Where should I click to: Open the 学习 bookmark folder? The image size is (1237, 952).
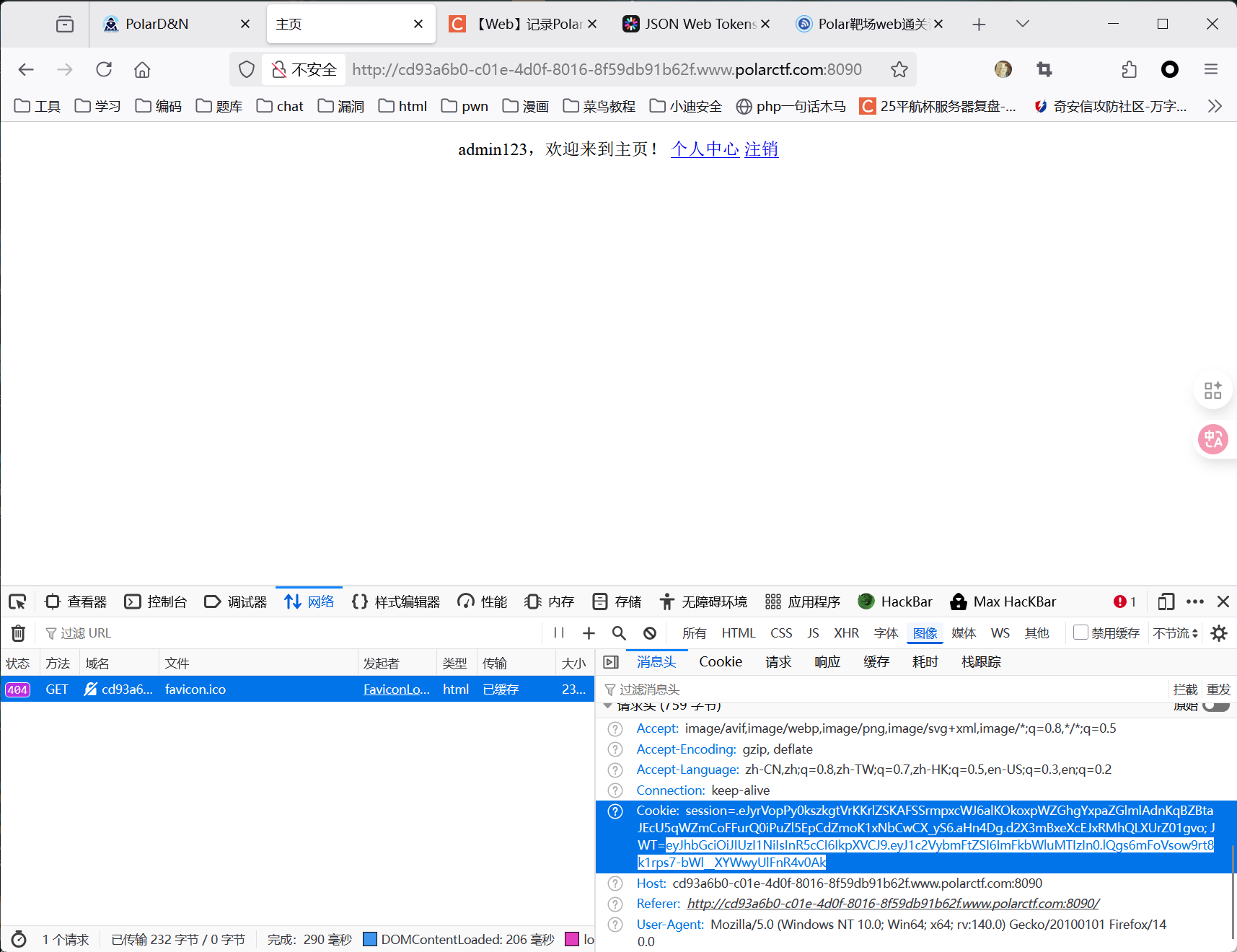pos(98,106)
